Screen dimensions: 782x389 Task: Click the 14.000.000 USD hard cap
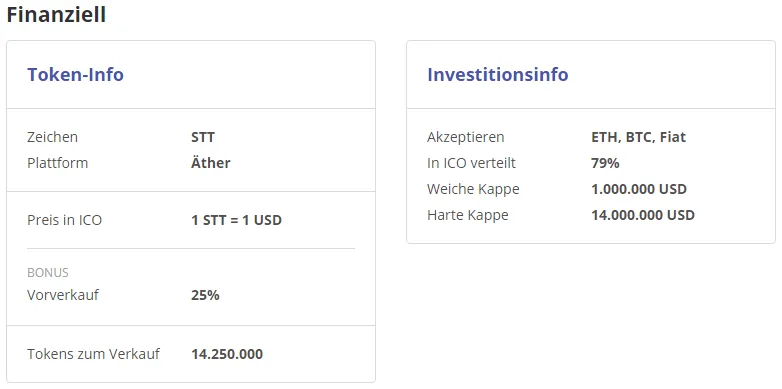tap(643, 215)
